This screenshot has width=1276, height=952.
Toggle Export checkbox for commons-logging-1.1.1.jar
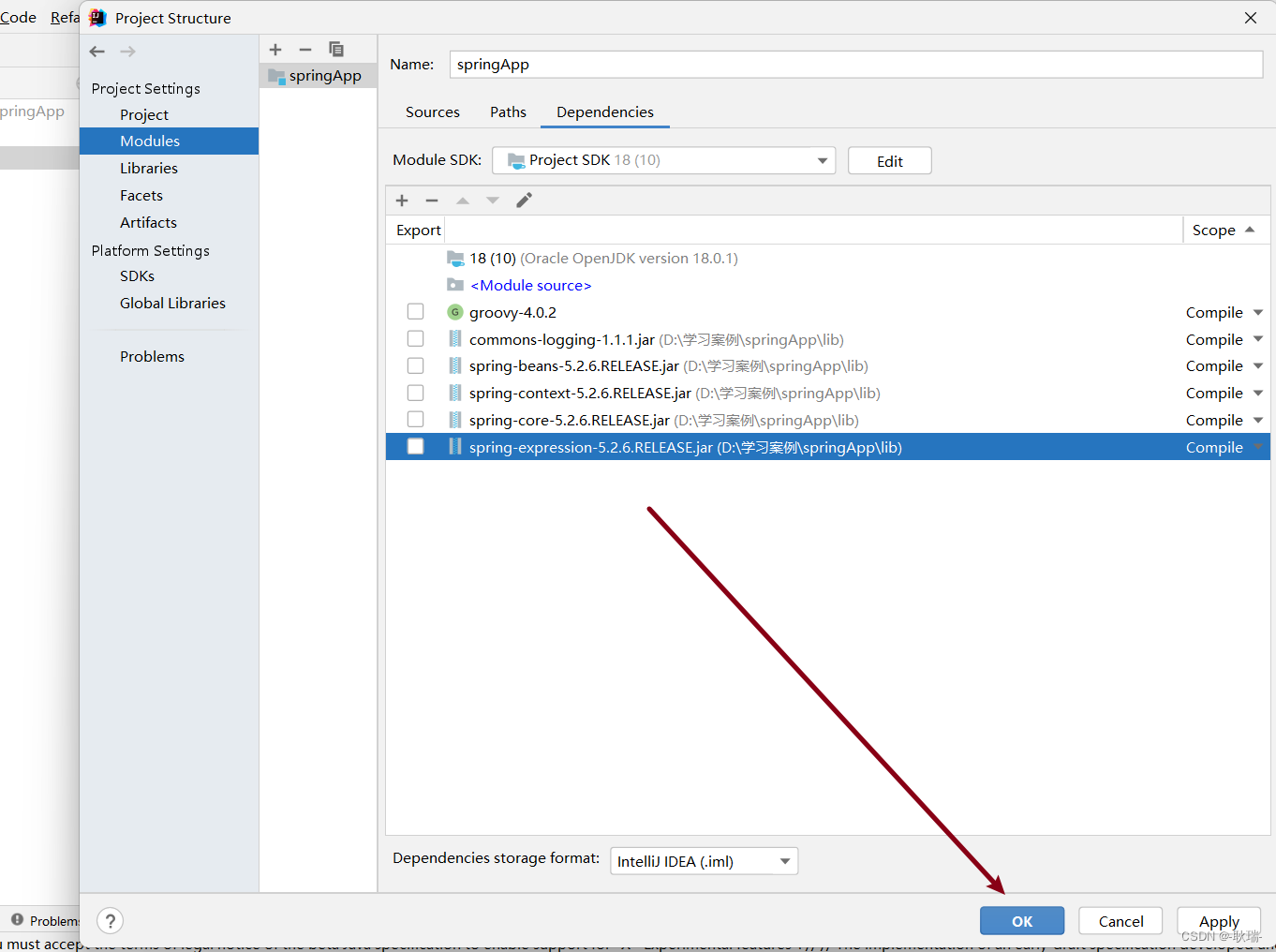[x=416, y=339]
